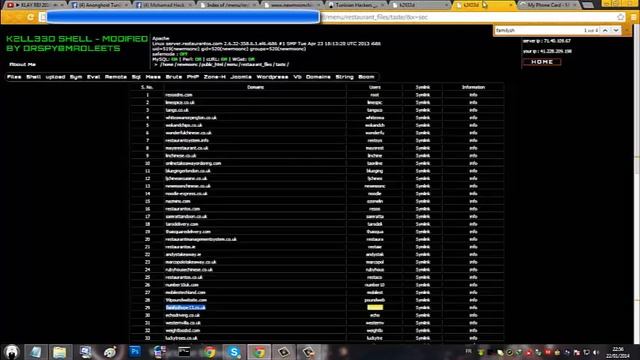Open the Zone-H menu item
The height and width of the screenshot is (360, 640).
tap(215, 77)
